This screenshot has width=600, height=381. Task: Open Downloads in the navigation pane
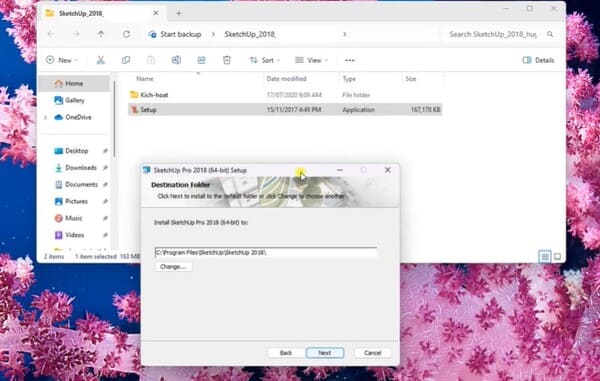(81, 168)
